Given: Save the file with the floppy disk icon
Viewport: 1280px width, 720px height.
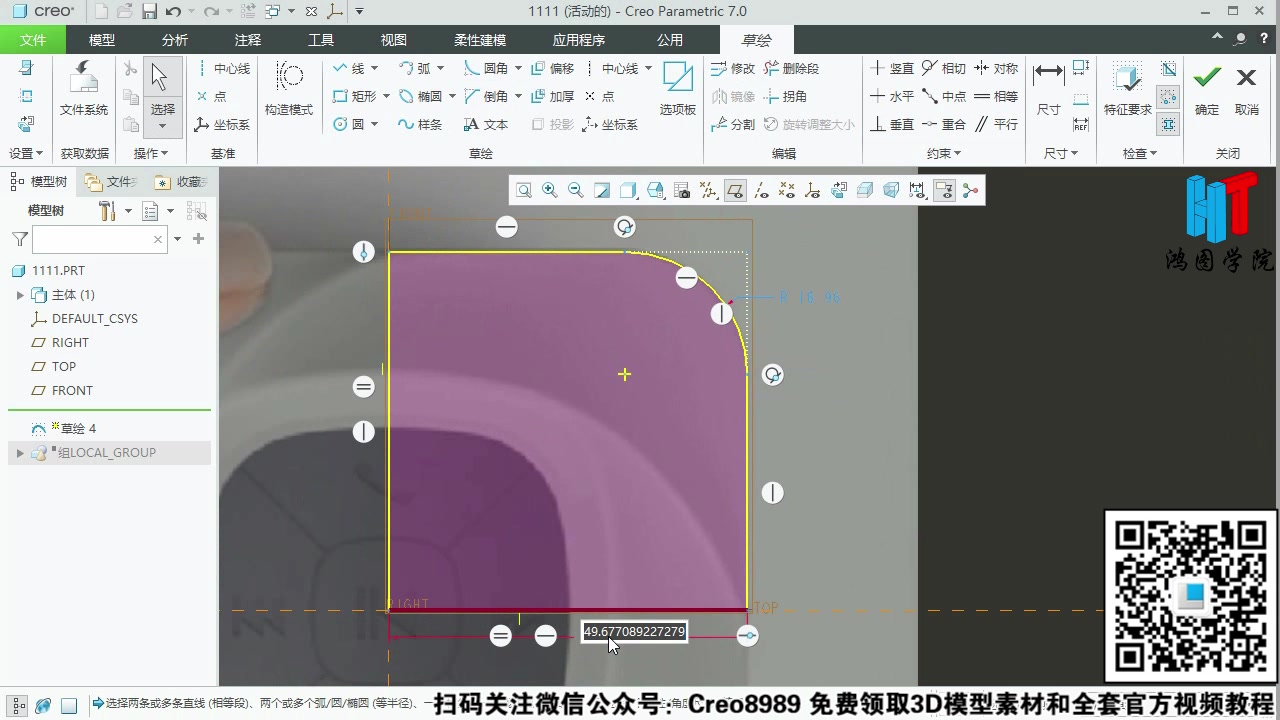Looking at the screenshot, I should click(149, 11).
